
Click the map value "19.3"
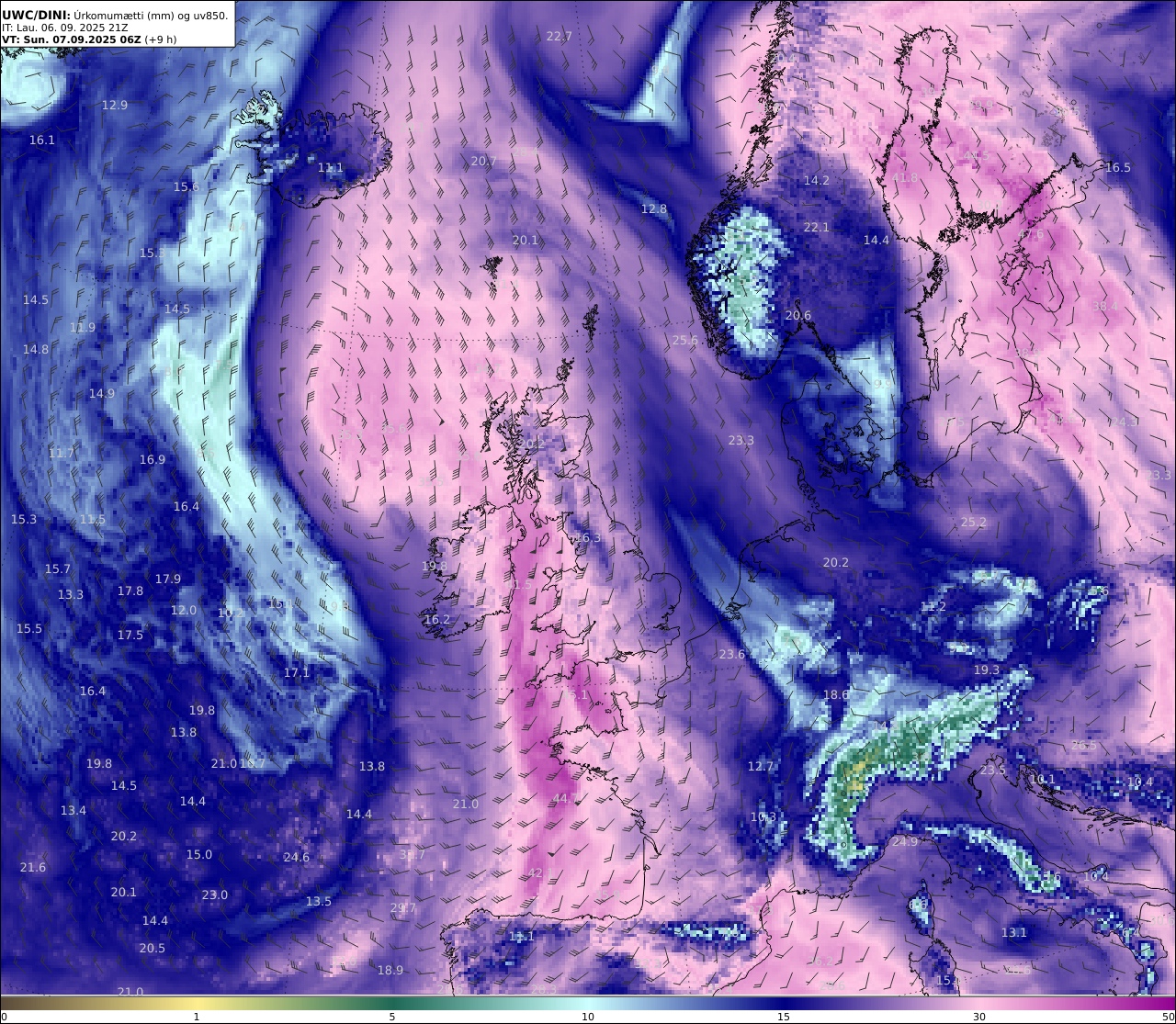pyautogui.click(x=987, y=671)
